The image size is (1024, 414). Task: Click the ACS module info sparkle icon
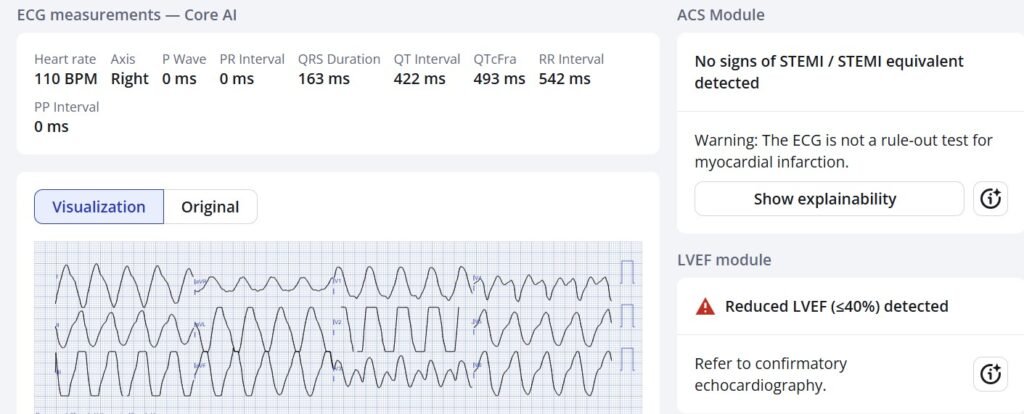990,199
